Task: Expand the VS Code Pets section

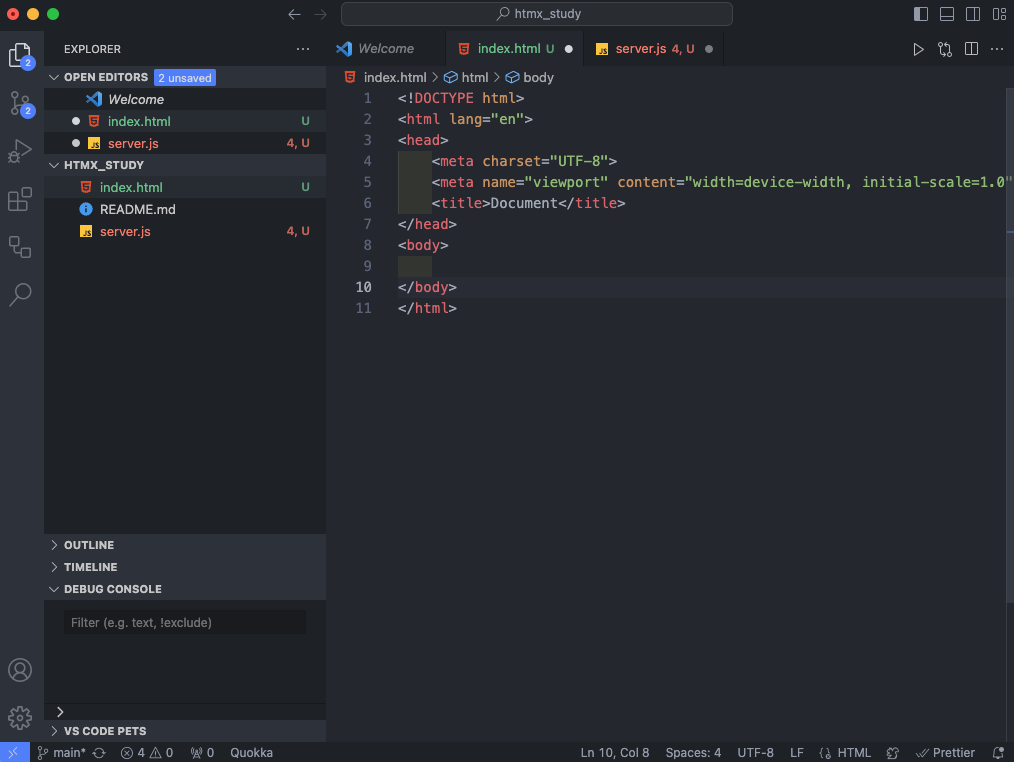Action: 54,731
